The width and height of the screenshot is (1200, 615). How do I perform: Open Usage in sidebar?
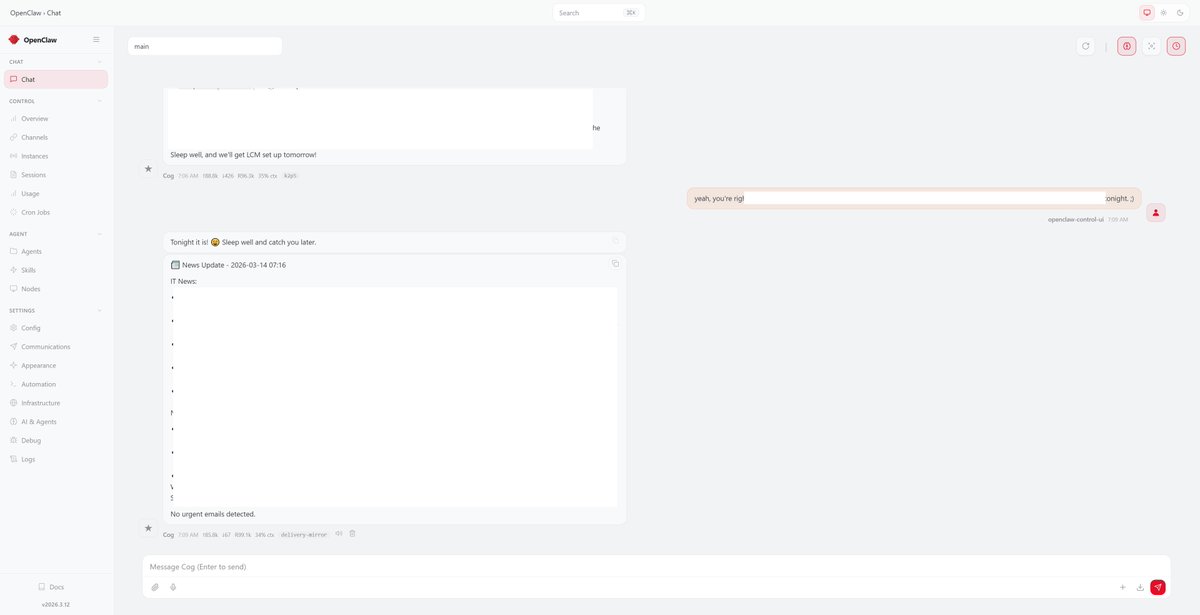[56, 193]
